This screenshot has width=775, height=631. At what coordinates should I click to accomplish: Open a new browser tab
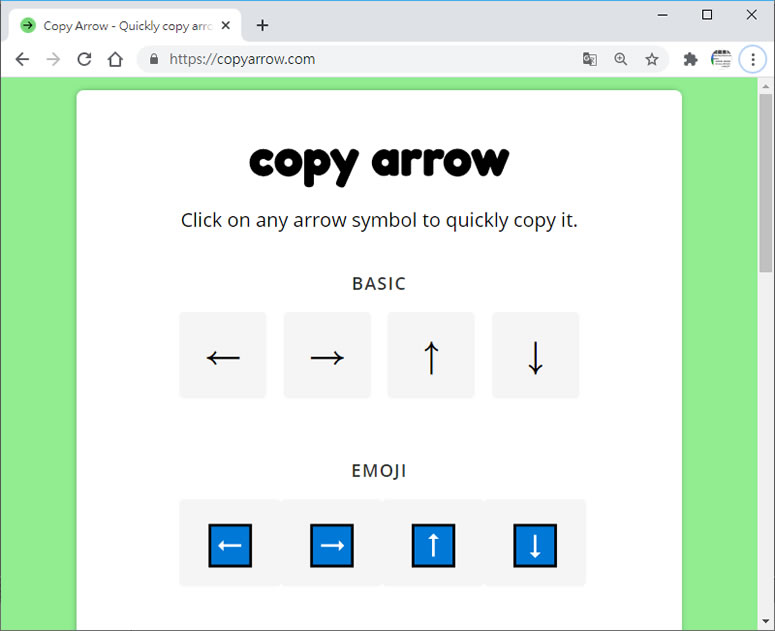(262, 25)
